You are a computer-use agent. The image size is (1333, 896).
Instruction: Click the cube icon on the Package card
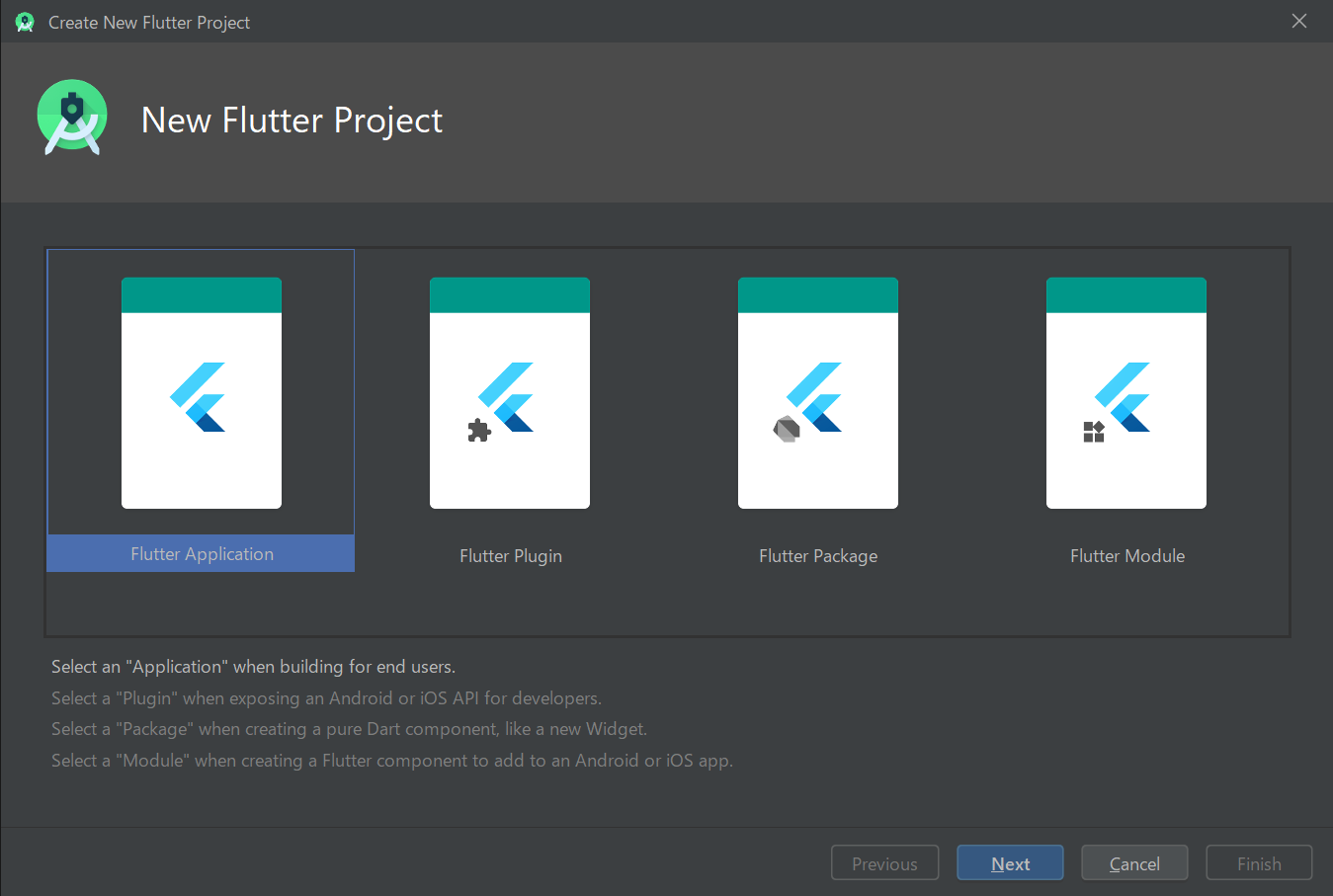pos(788,428)
